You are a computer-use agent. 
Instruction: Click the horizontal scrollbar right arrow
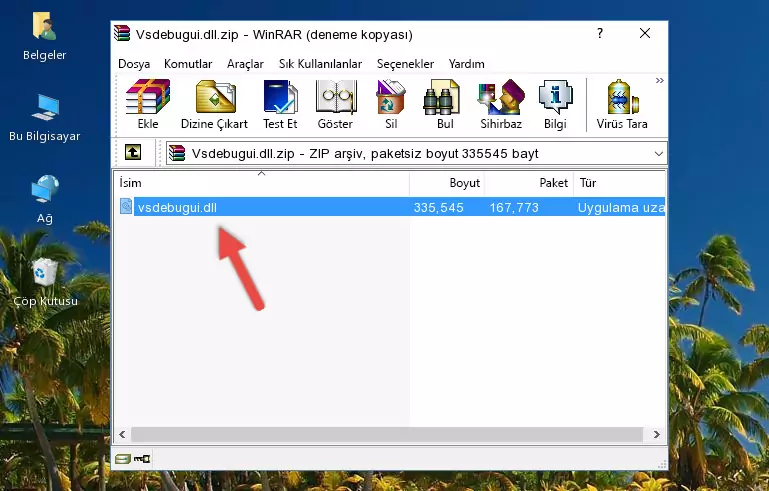657,435
